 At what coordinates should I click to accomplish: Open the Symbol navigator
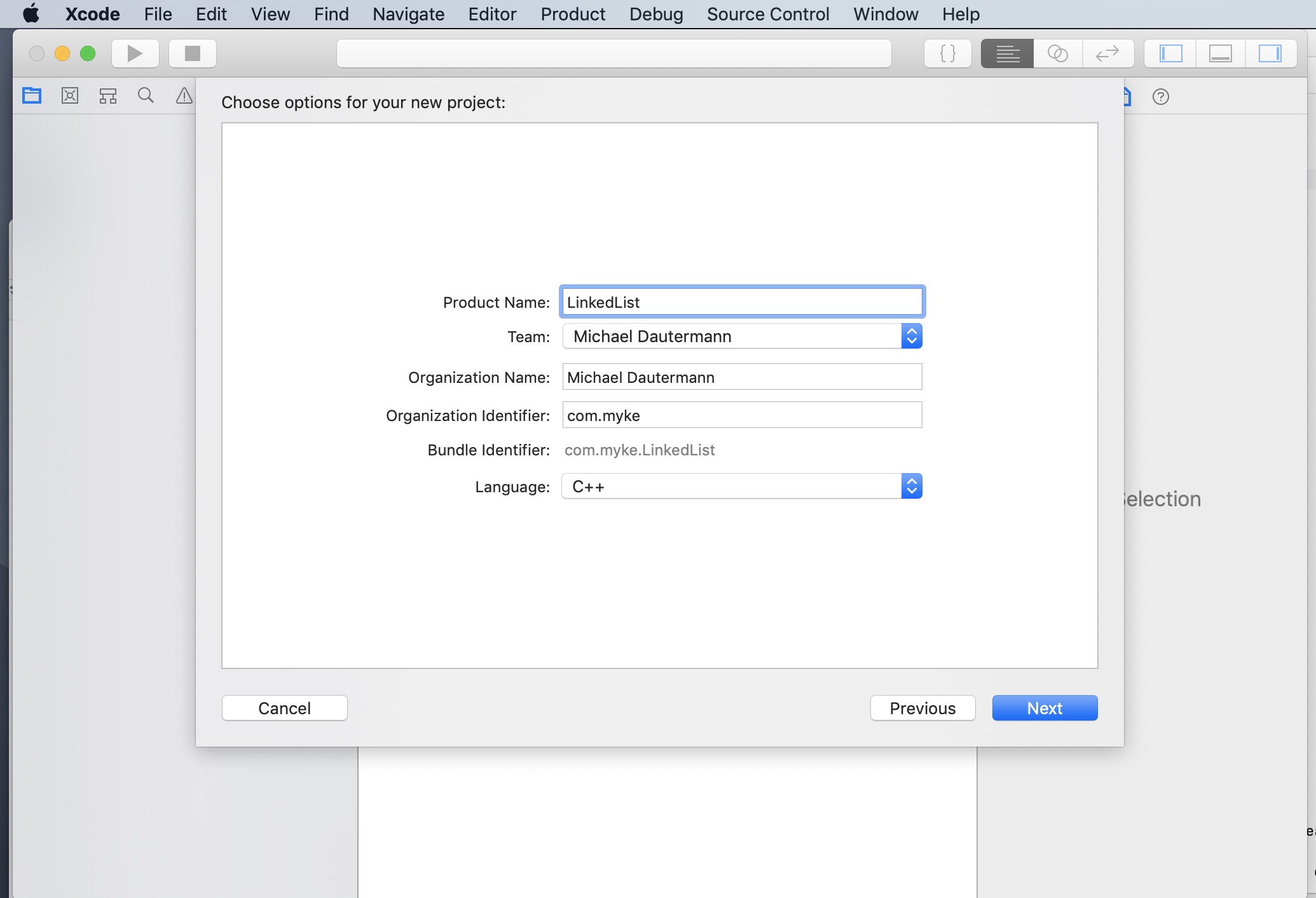click(x=108, y=96)
